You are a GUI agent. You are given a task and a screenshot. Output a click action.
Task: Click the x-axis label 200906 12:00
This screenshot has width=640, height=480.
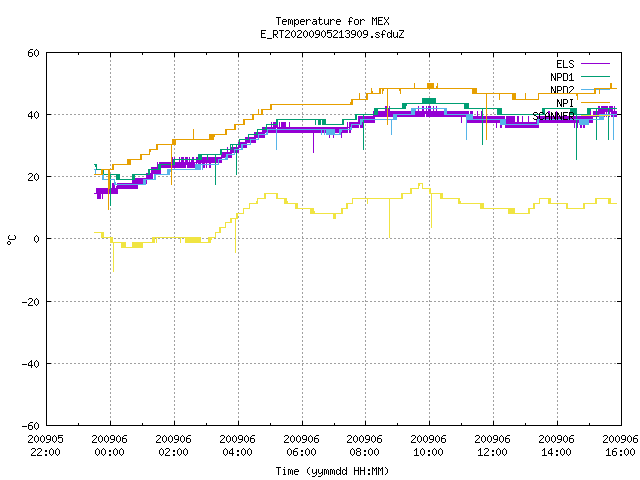tap(493, 446)
